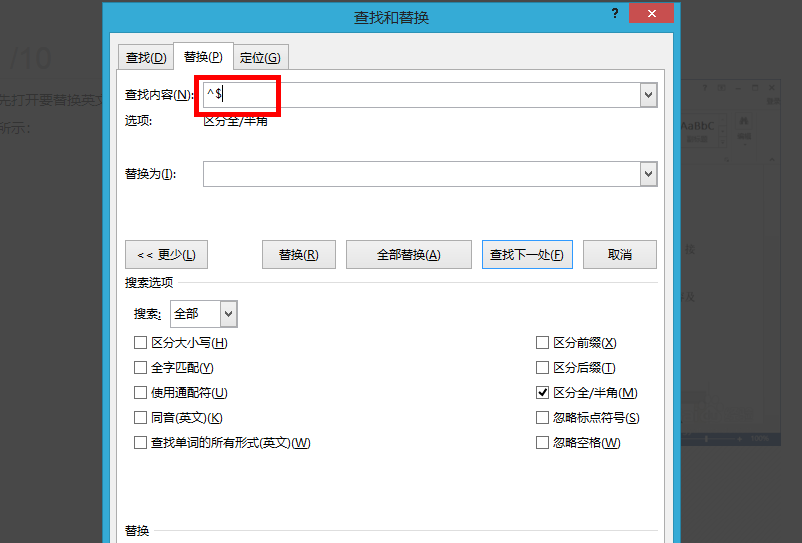Click the 替换(R) button

299,255
